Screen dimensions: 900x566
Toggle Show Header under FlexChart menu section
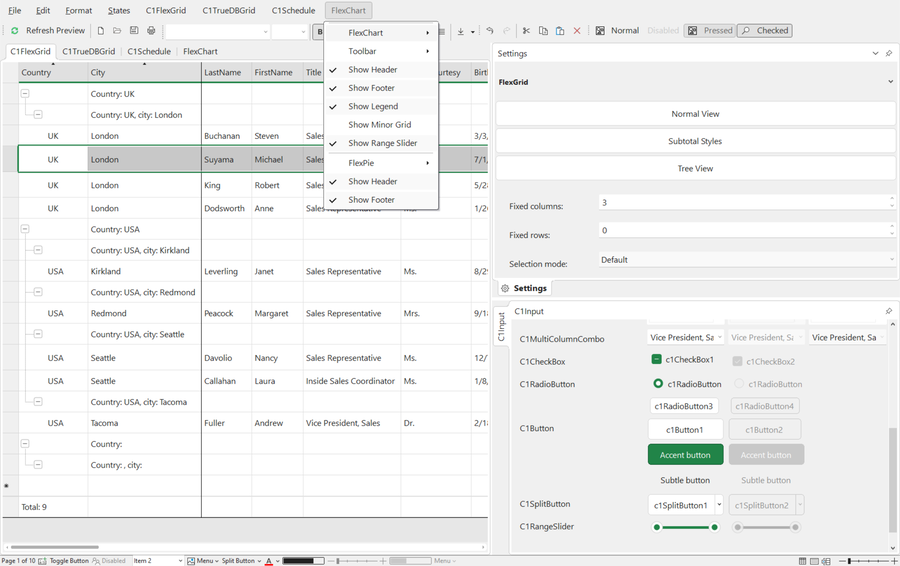click(x=381, y=69)
